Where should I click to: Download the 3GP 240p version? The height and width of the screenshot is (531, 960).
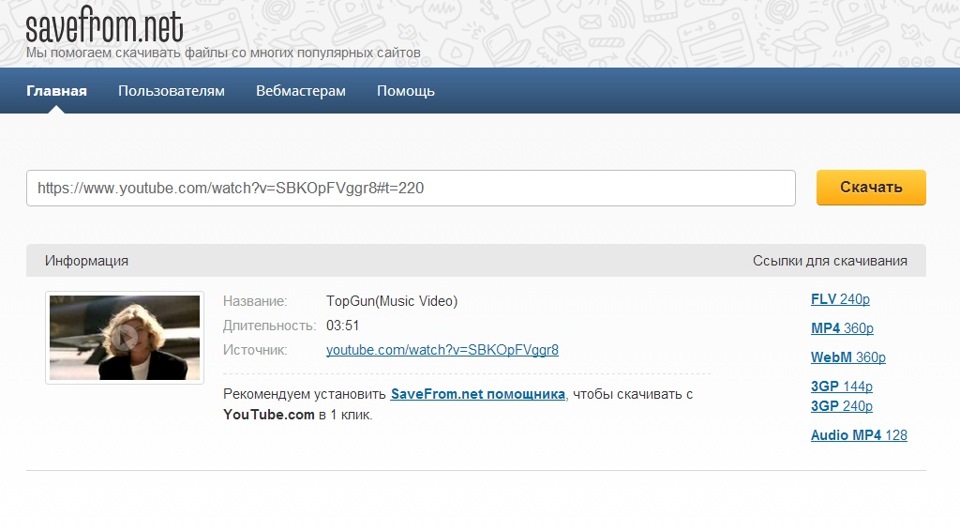(x=841, y=406)
